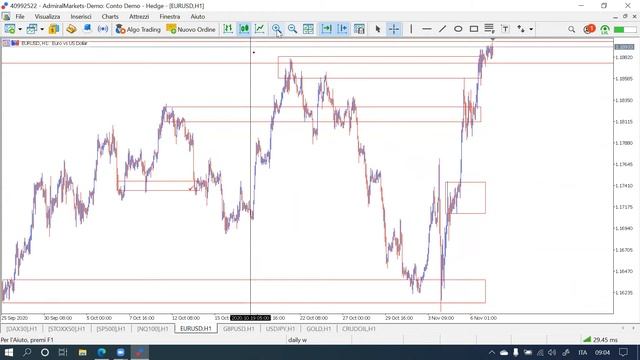640x360 pixels.
Task: Open the New Chart dropdown arrow
Action: coord(20,29)
